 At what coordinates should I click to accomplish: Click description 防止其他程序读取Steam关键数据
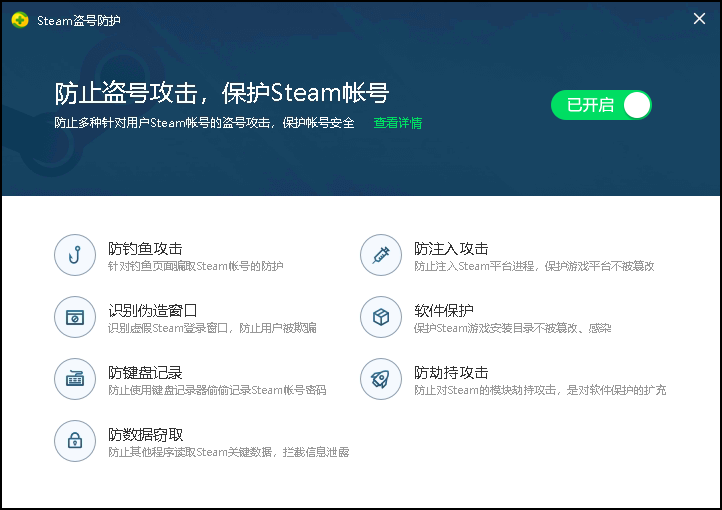tap(190, 452)
